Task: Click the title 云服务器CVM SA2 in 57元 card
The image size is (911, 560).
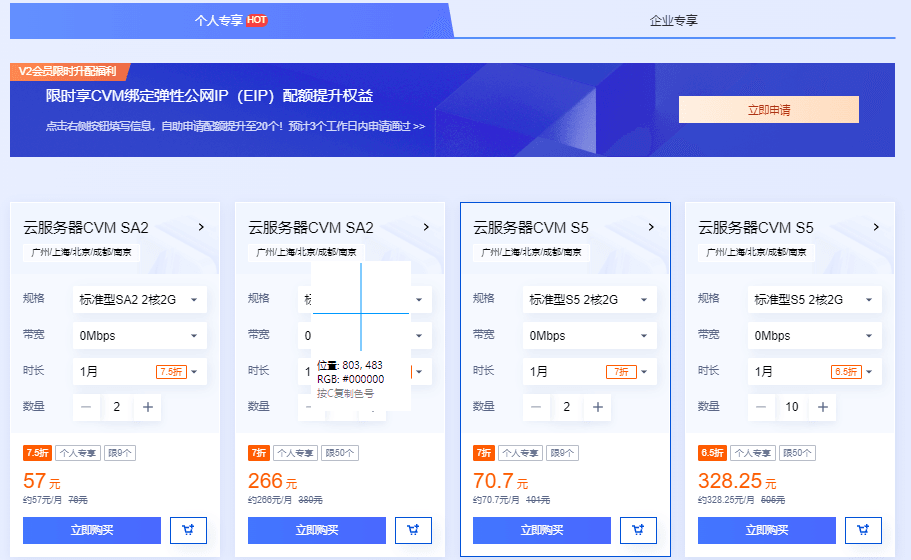Action: pos(86,228)
